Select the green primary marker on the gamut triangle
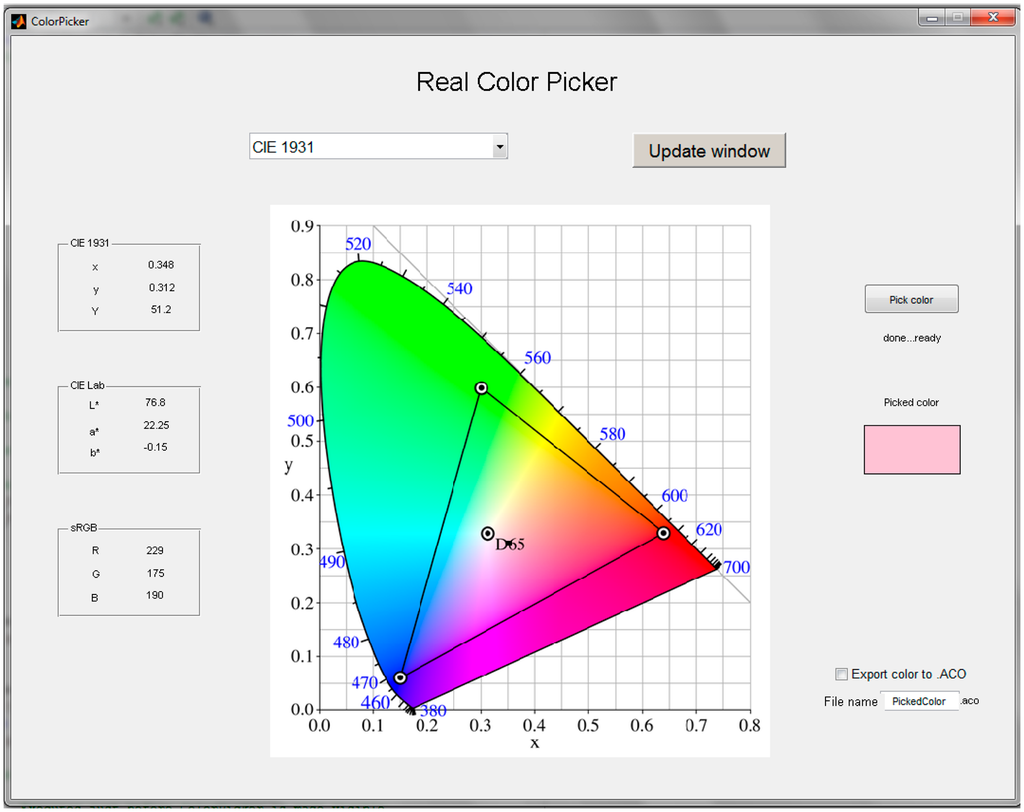This screenshot has width=1024, height=812. point(481,388)
